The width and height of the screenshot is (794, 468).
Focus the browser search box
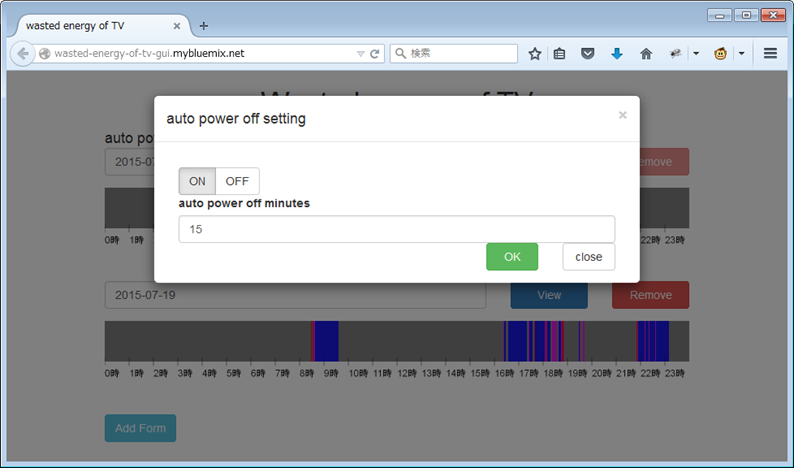point(454,53)
